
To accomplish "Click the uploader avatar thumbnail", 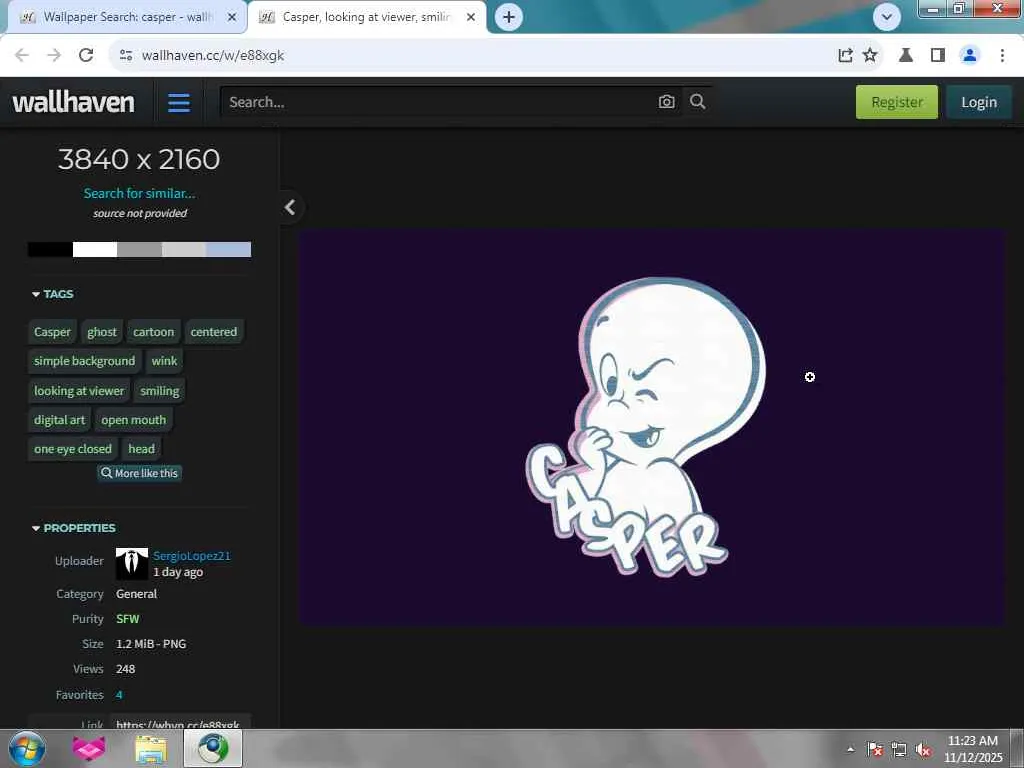I will point(131,564).
